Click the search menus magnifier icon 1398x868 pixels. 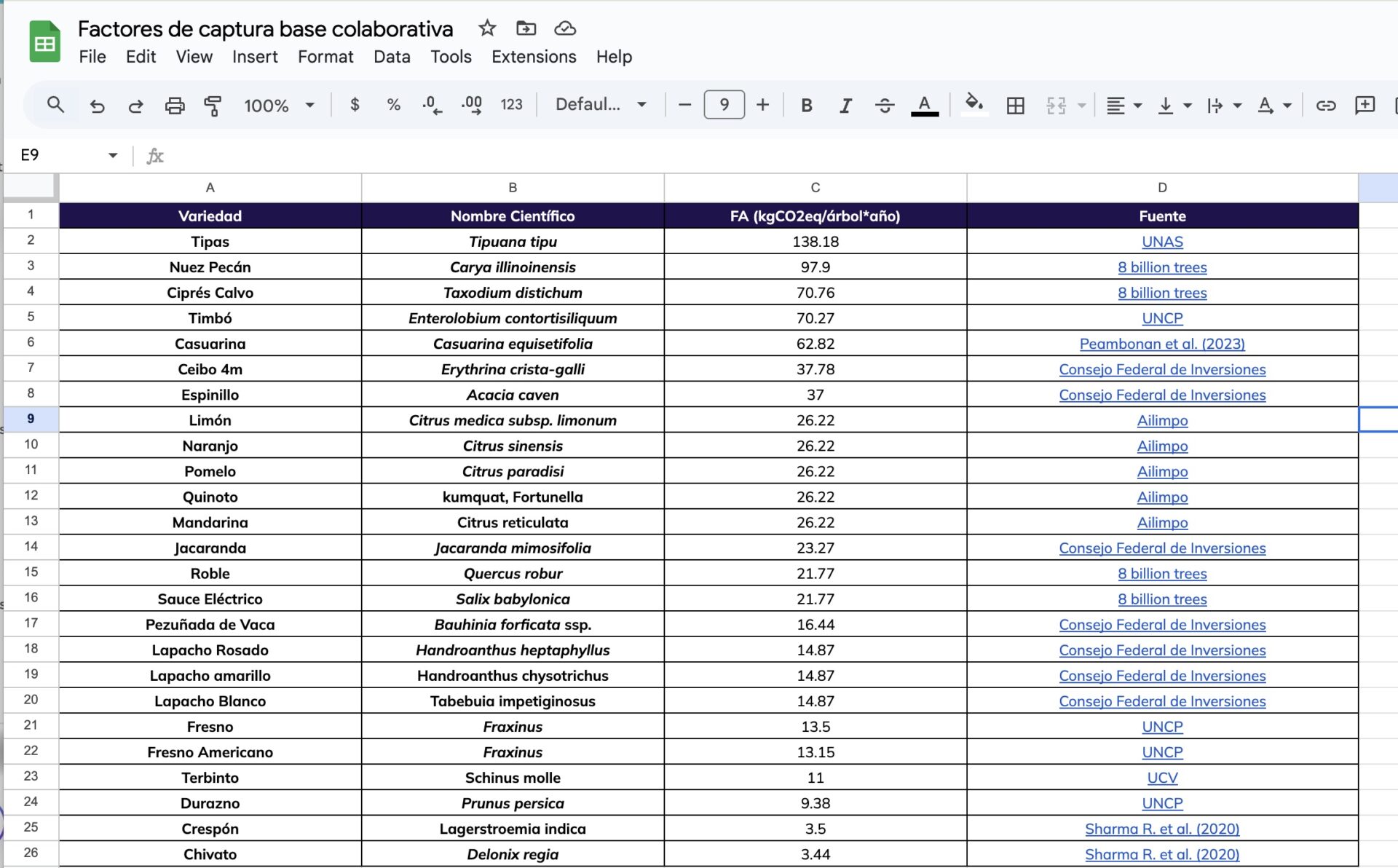(55, 106)
